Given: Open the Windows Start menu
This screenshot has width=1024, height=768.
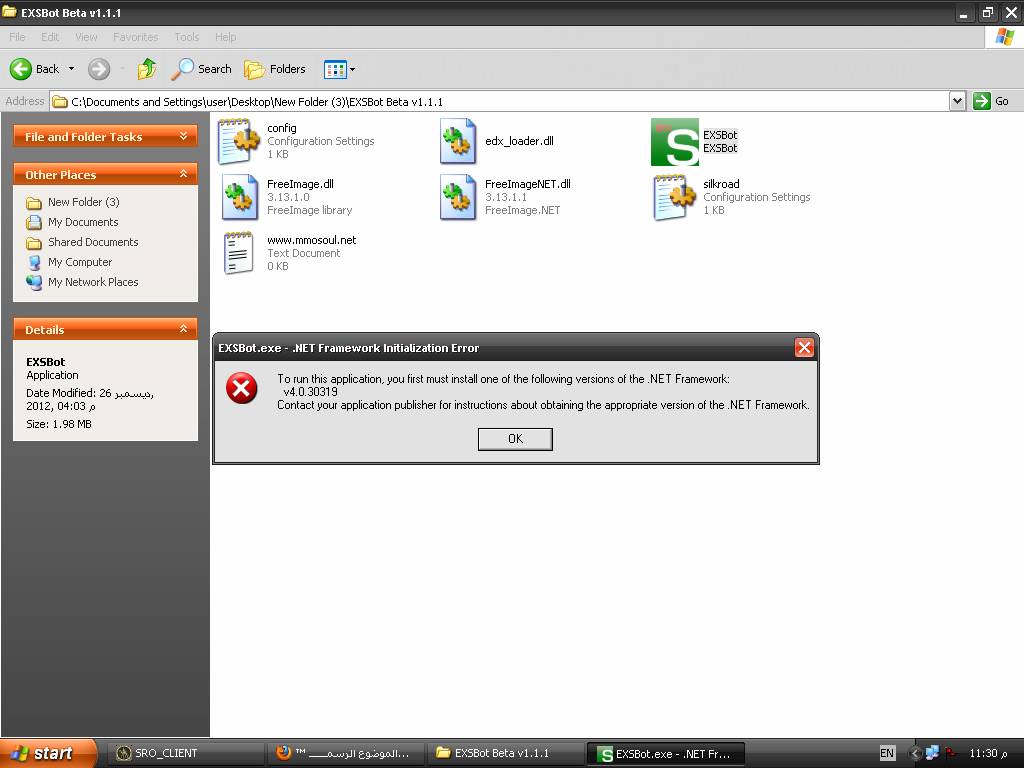Looking at the screenshot, I should tap(48, 753).
